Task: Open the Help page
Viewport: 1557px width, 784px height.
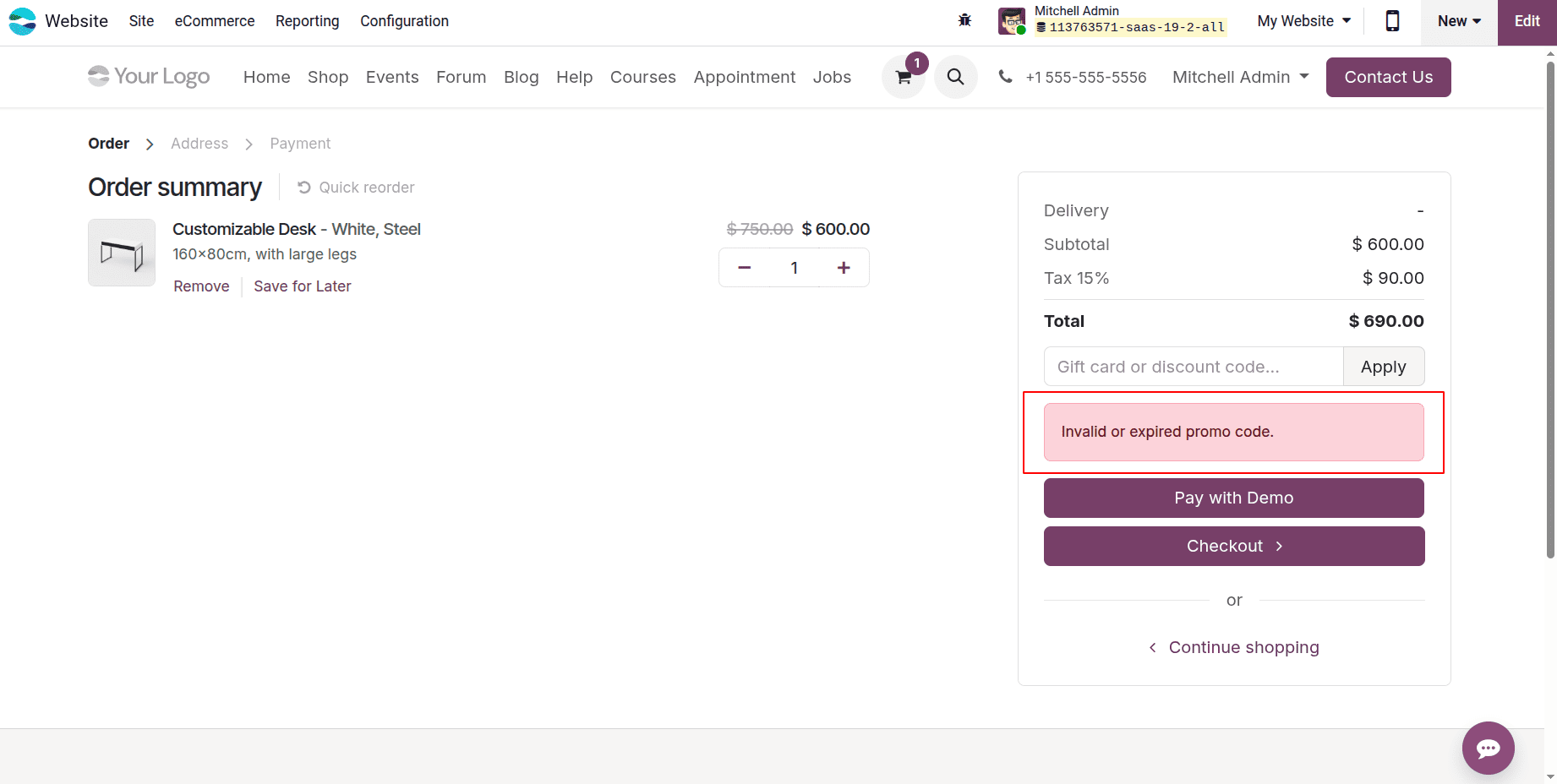Action: click(x=574, y=77)
